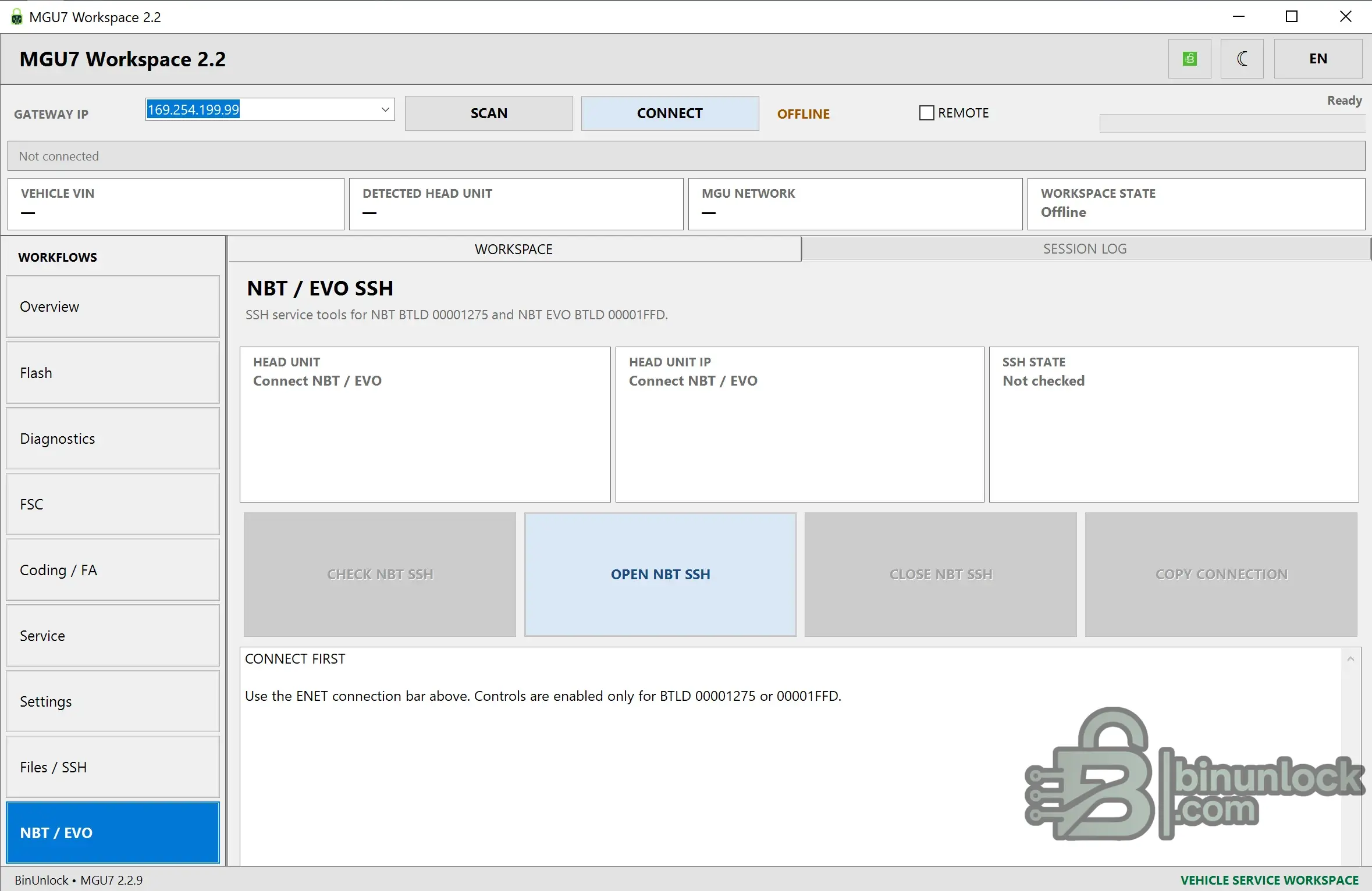Click the 'Use the ENET connection bar above' hint
Viewport: 1372px width, 891px height.
click(x=543, y=696)
